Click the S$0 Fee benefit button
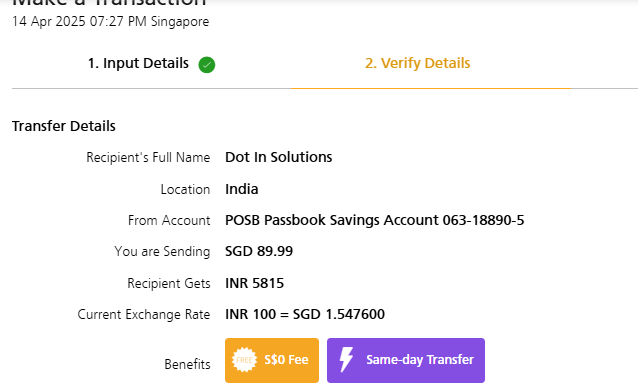 [272, 360]
